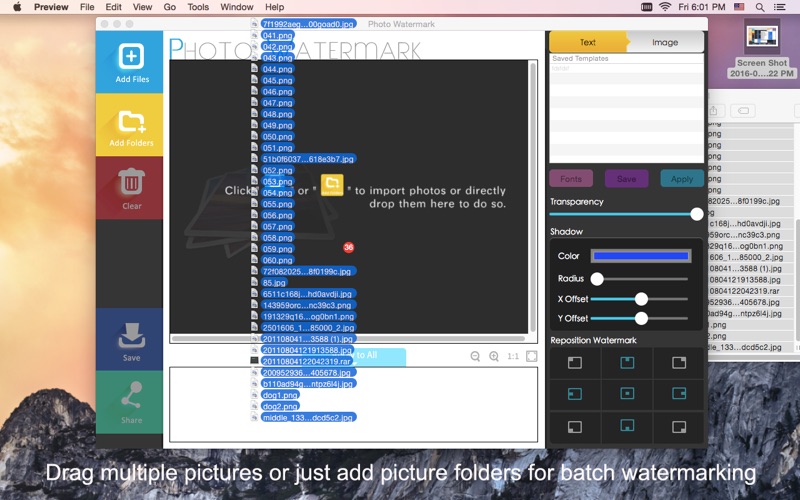Click the vertical scrollbar of preview area
This screenshot has height=500, width=800.
pyautogui.click(x=533, y=196)
